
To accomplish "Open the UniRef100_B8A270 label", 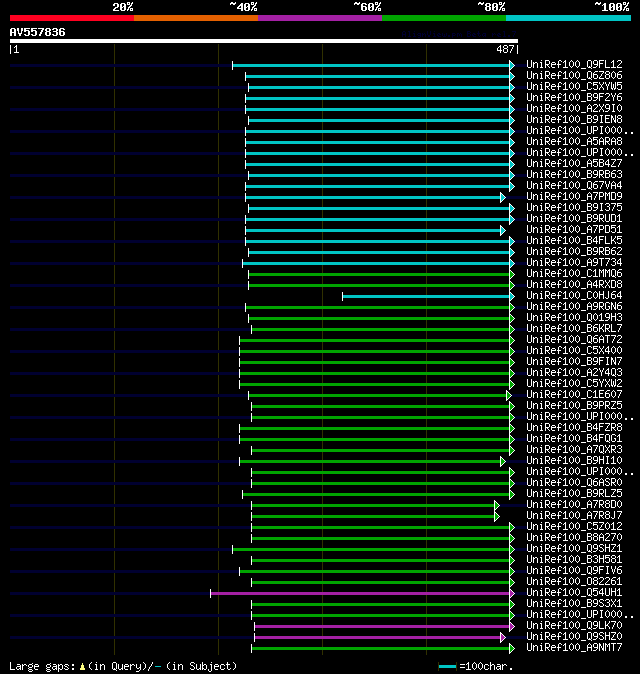I will pyautogui.click(x=574, y=538).
